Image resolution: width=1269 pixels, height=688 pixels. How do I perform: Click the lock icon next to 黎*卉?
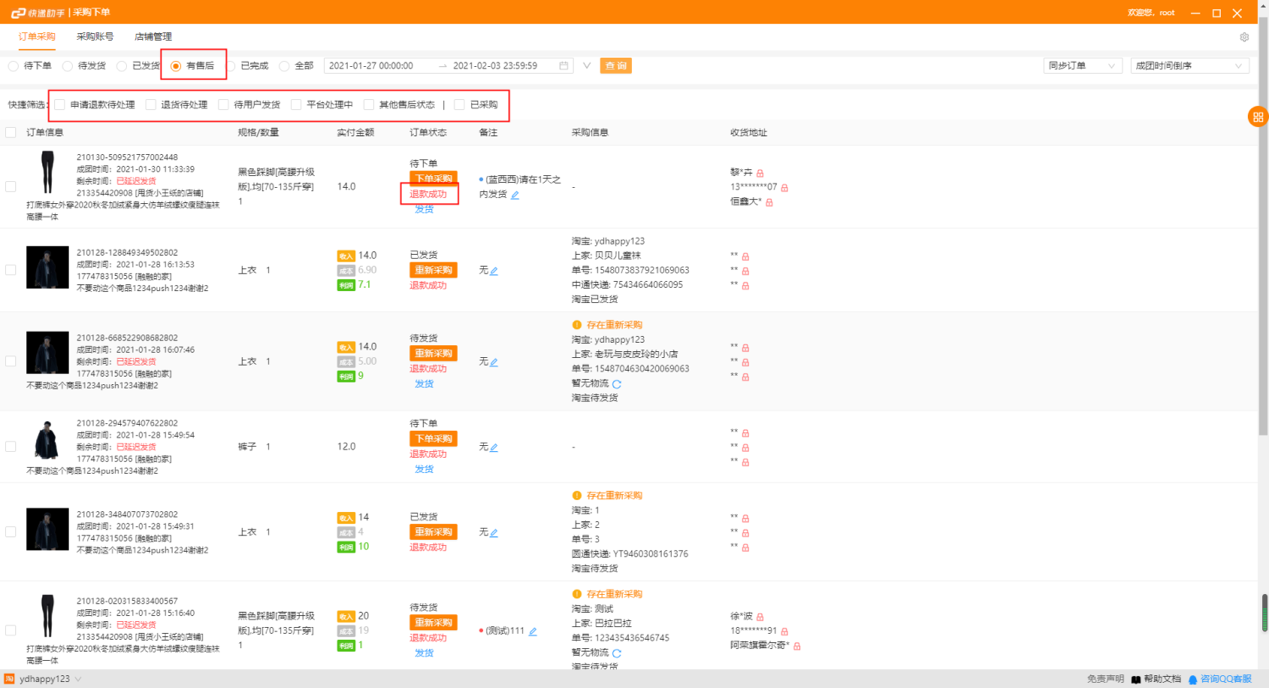point(760,173)
